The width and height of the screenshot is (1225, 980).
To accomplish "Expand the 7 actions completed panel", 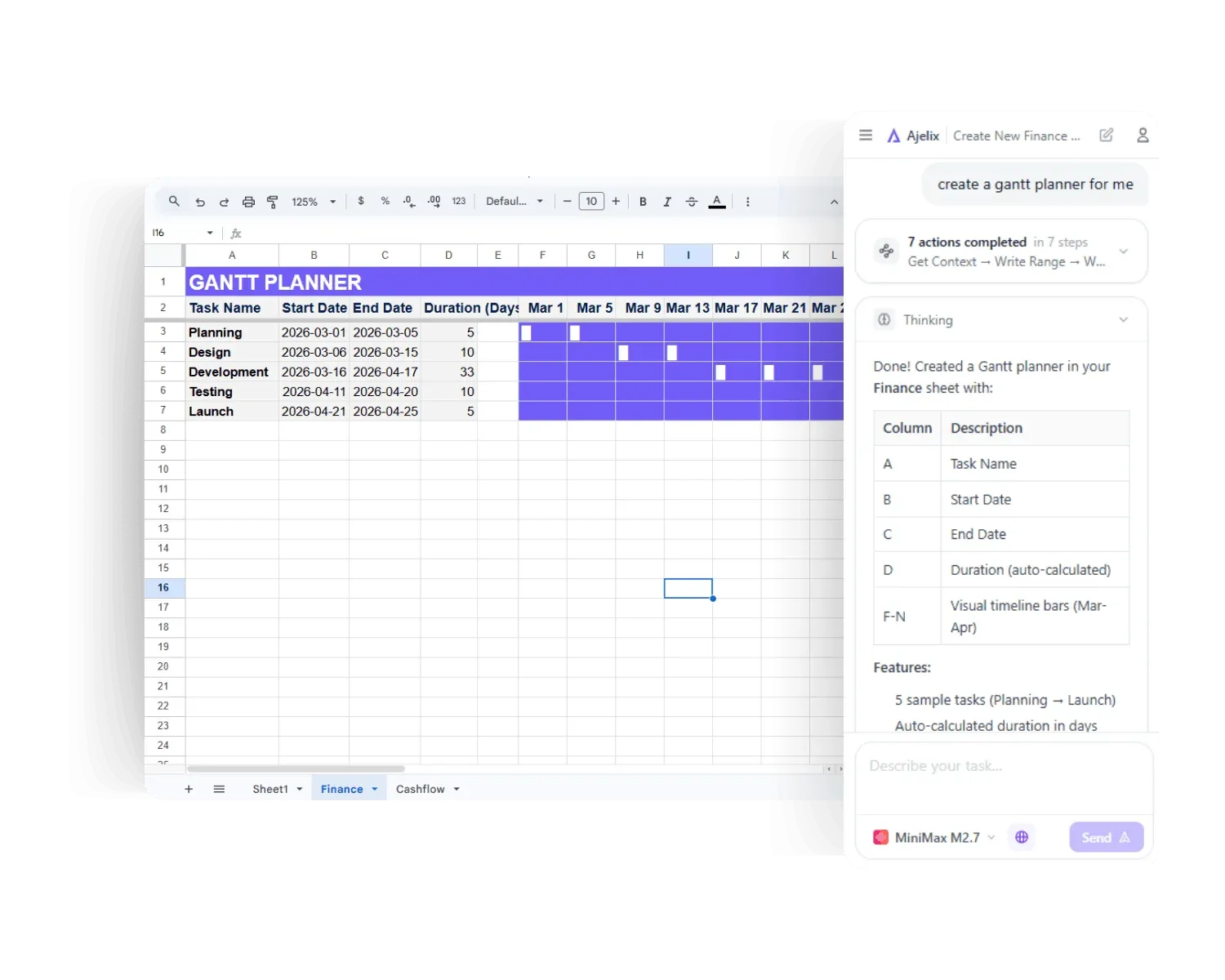I will click(1124, 252).
